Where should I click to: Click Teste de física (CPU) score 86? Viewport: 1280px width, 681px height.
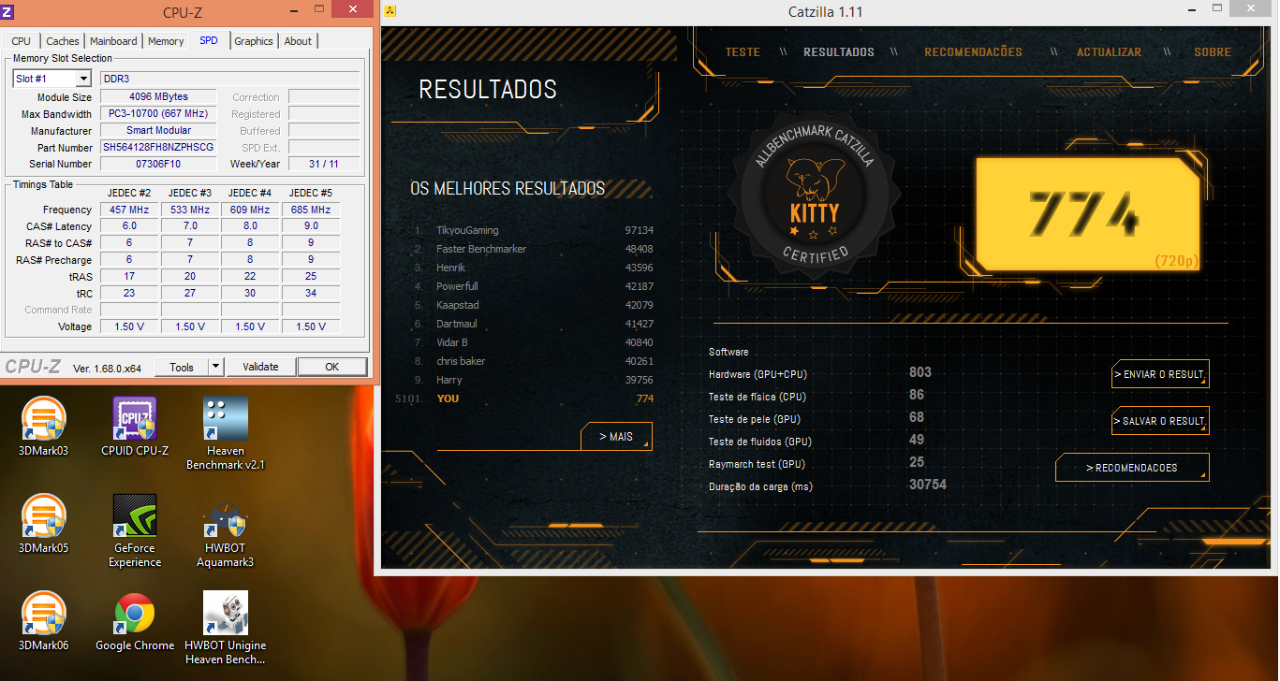(916, 395)
